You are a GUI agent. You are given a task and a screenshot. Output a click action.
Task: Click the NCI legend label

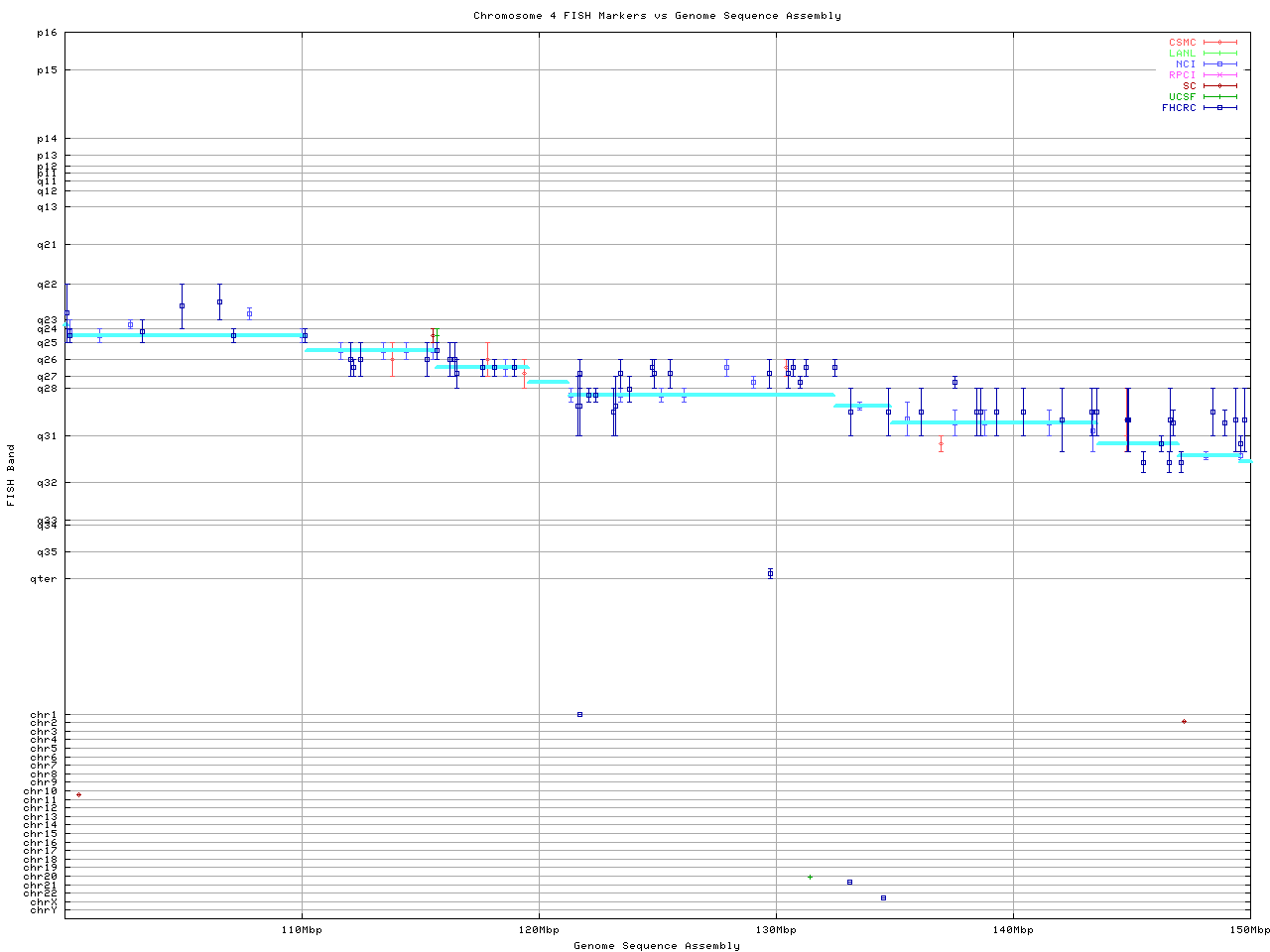(1185, 64)
